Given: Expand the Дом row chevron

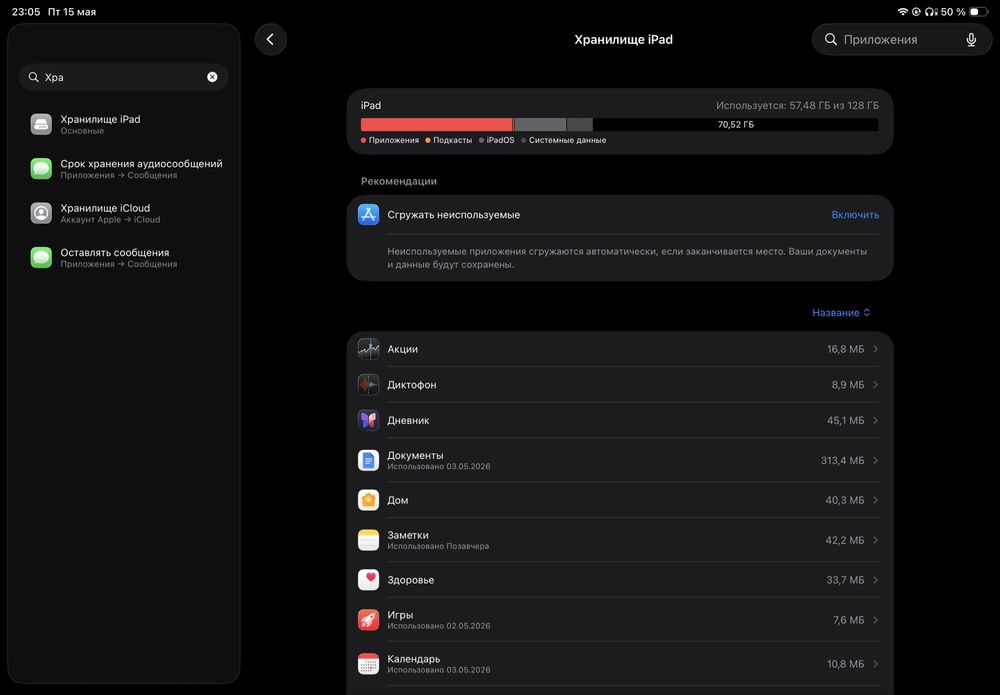Looking at the screenshot, I should (876, 500).
